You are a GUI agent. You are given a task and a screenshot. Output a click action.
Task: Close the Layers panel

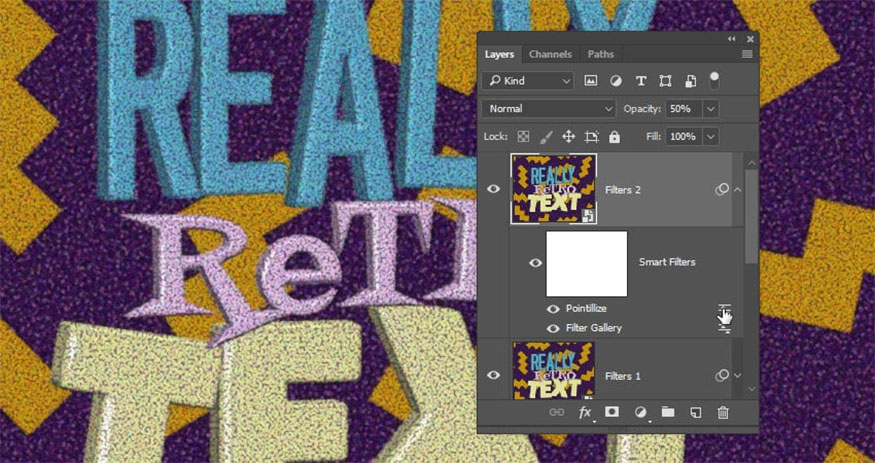tap(750, 38)
